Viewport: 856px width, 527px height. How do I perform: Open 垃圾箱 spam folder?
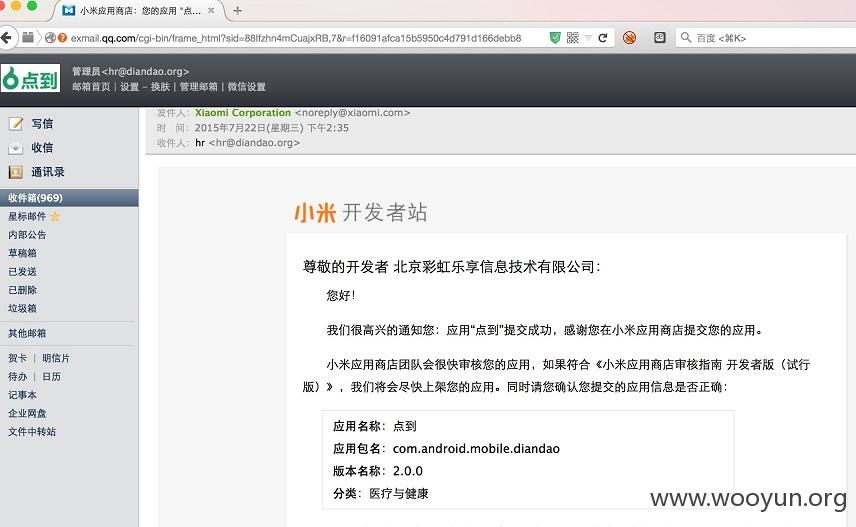[22, 308]
